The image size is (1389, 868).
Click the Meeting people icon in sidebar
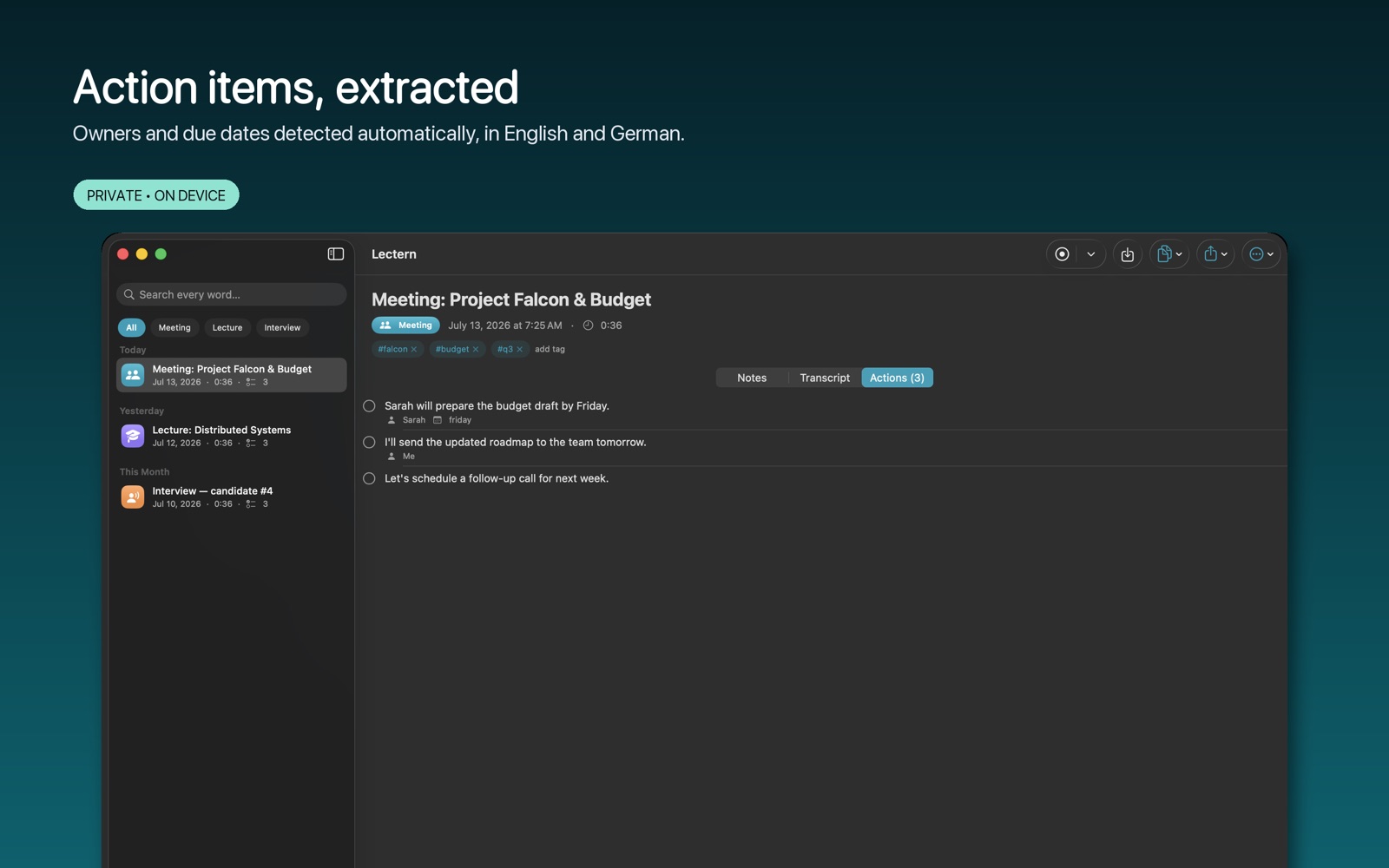coord(133,375)
